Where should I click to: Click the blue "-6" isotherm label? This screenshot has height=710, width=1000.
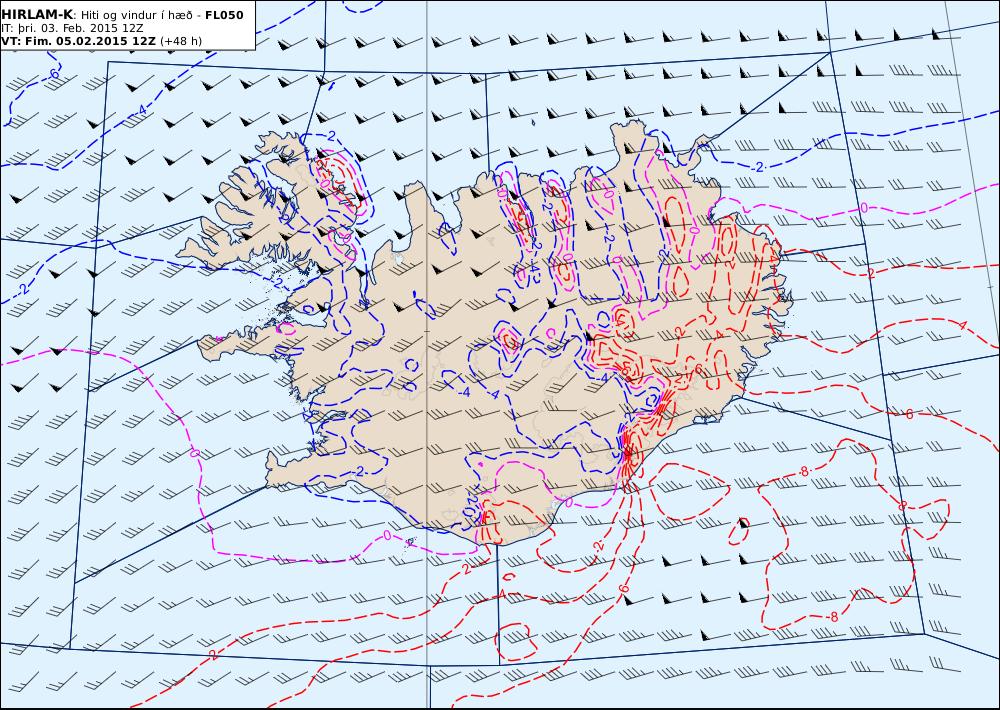(54, 74)
